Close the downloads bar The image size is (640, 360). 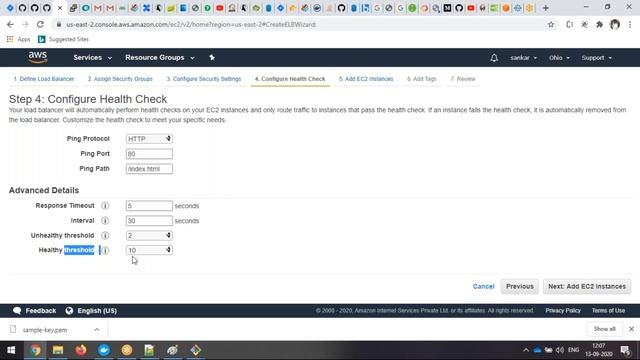[631, 329]
